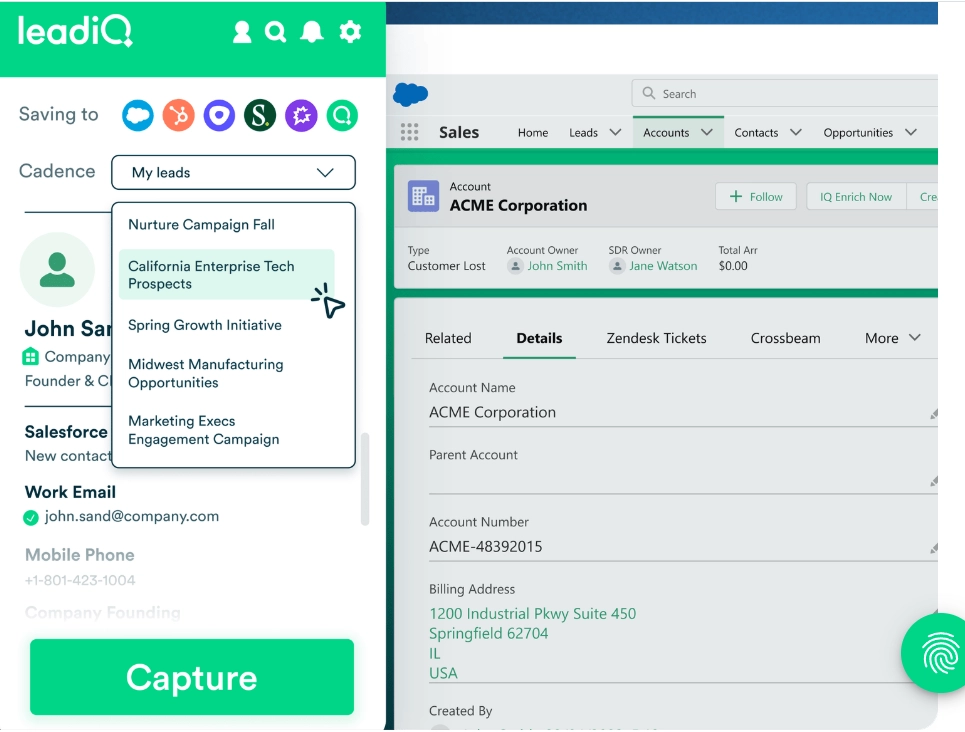The image size is (965, 732).
Task: Select HubSpot saving destination icon
Action: [x=178, y=115]
